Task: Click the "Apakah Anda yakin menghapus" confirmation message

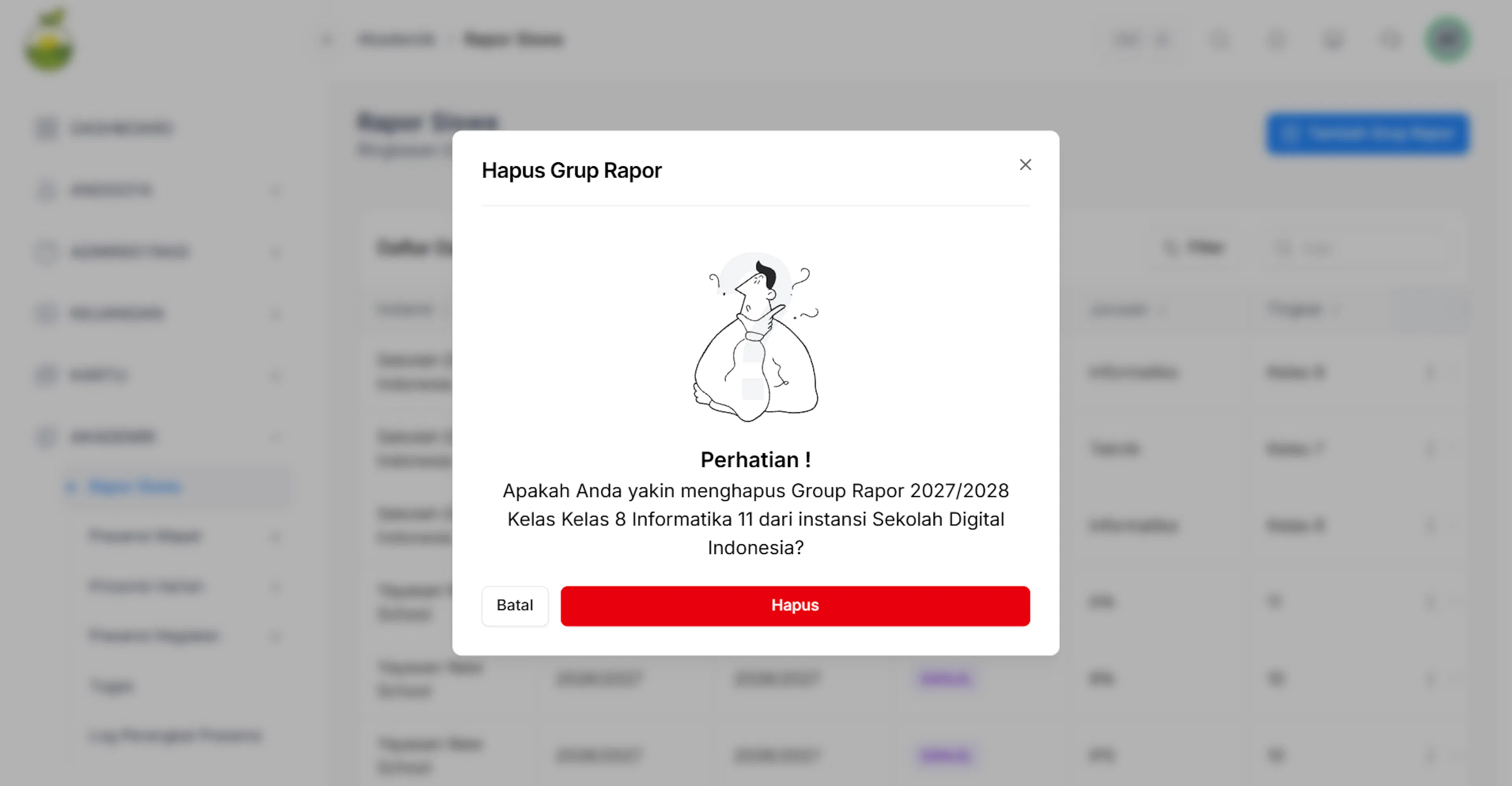Action: click(756, 519)
